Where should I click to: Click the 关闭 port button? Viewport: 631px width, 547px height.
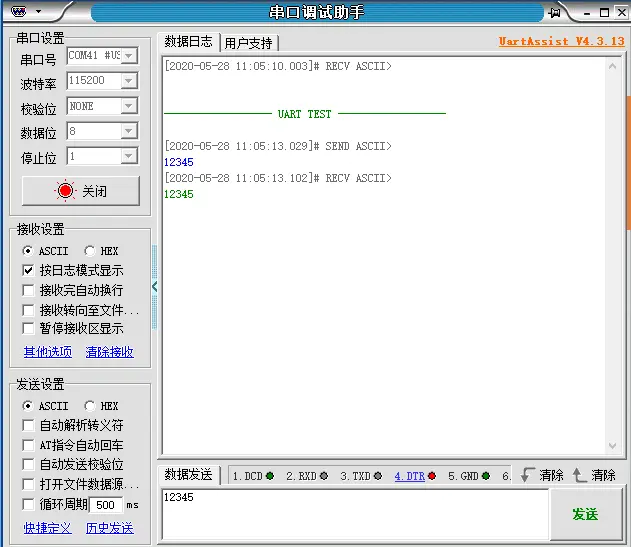point(81,191)
